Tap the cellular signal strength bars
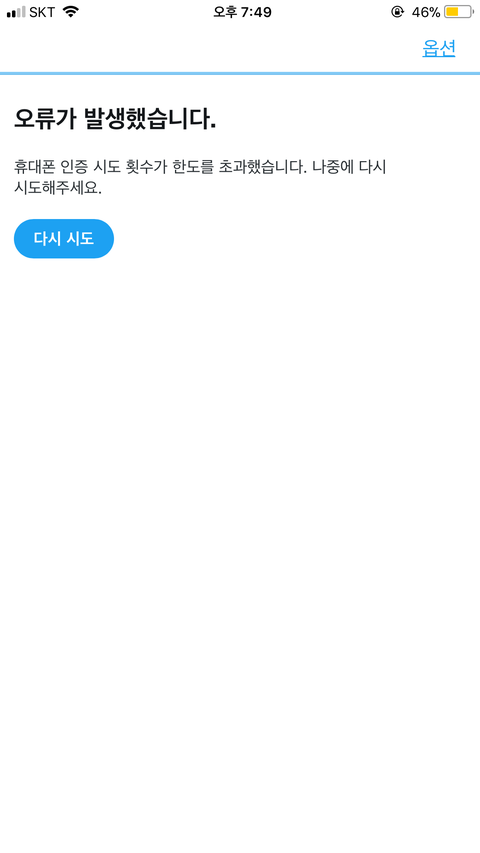Screen dimensions: 480x853 click(x=16, y=11)
